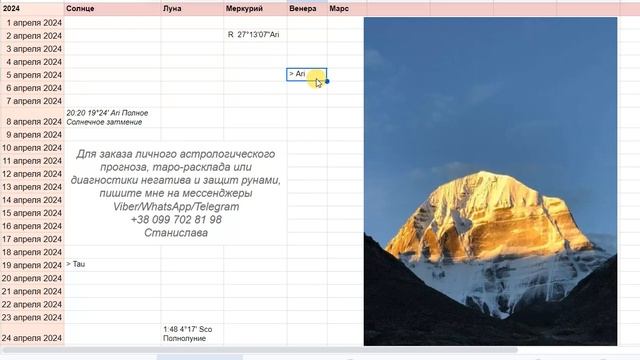This screenshot has width=640, height=360.
Task: Click the '24 апреля 2024' date cell
Action: (x=32, y=334)
